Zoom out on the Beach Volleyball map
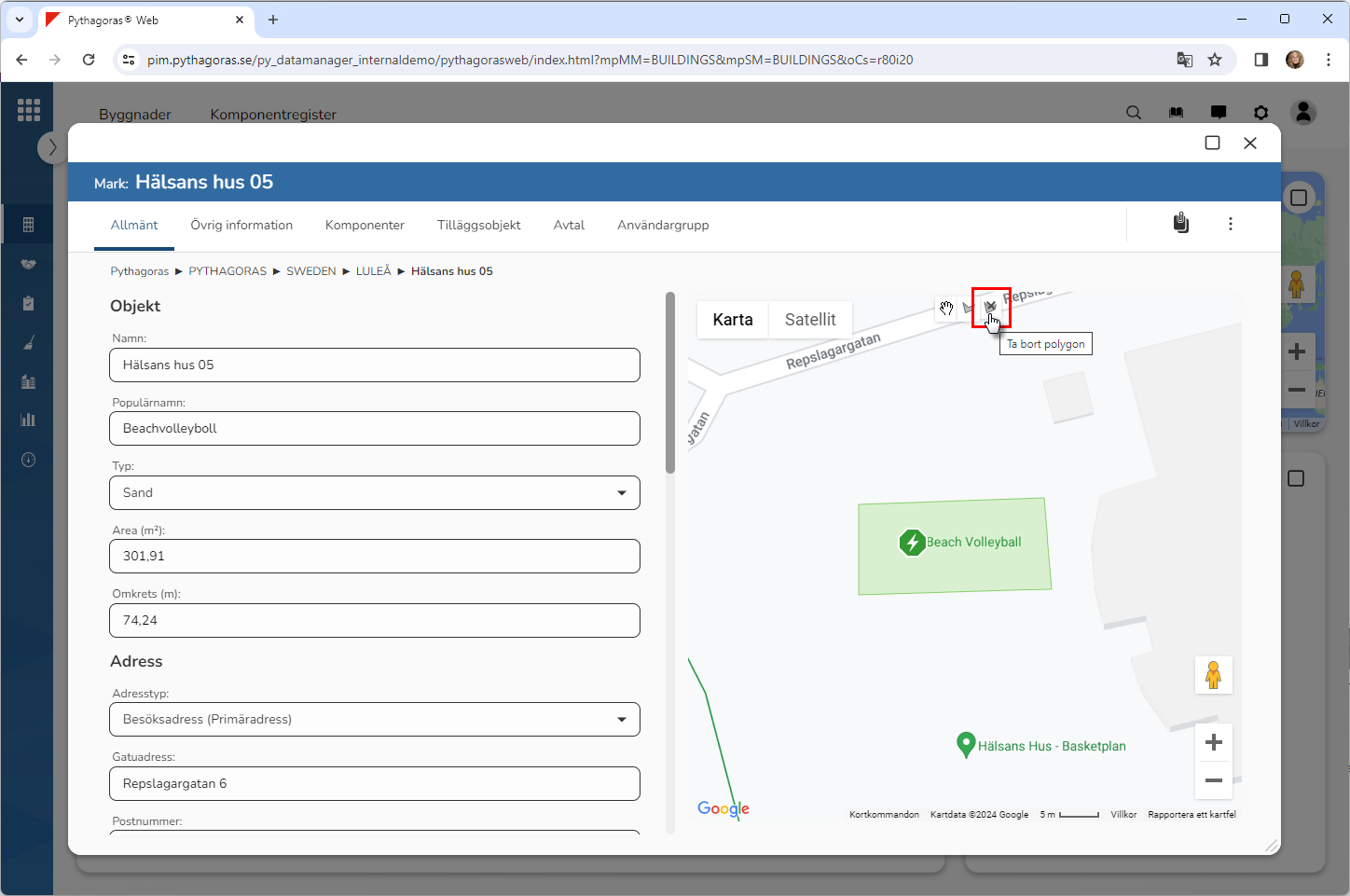Image resolution: width=1350 pixels, height=896 pixels. pyautogui.click(x=1213, y=780)
